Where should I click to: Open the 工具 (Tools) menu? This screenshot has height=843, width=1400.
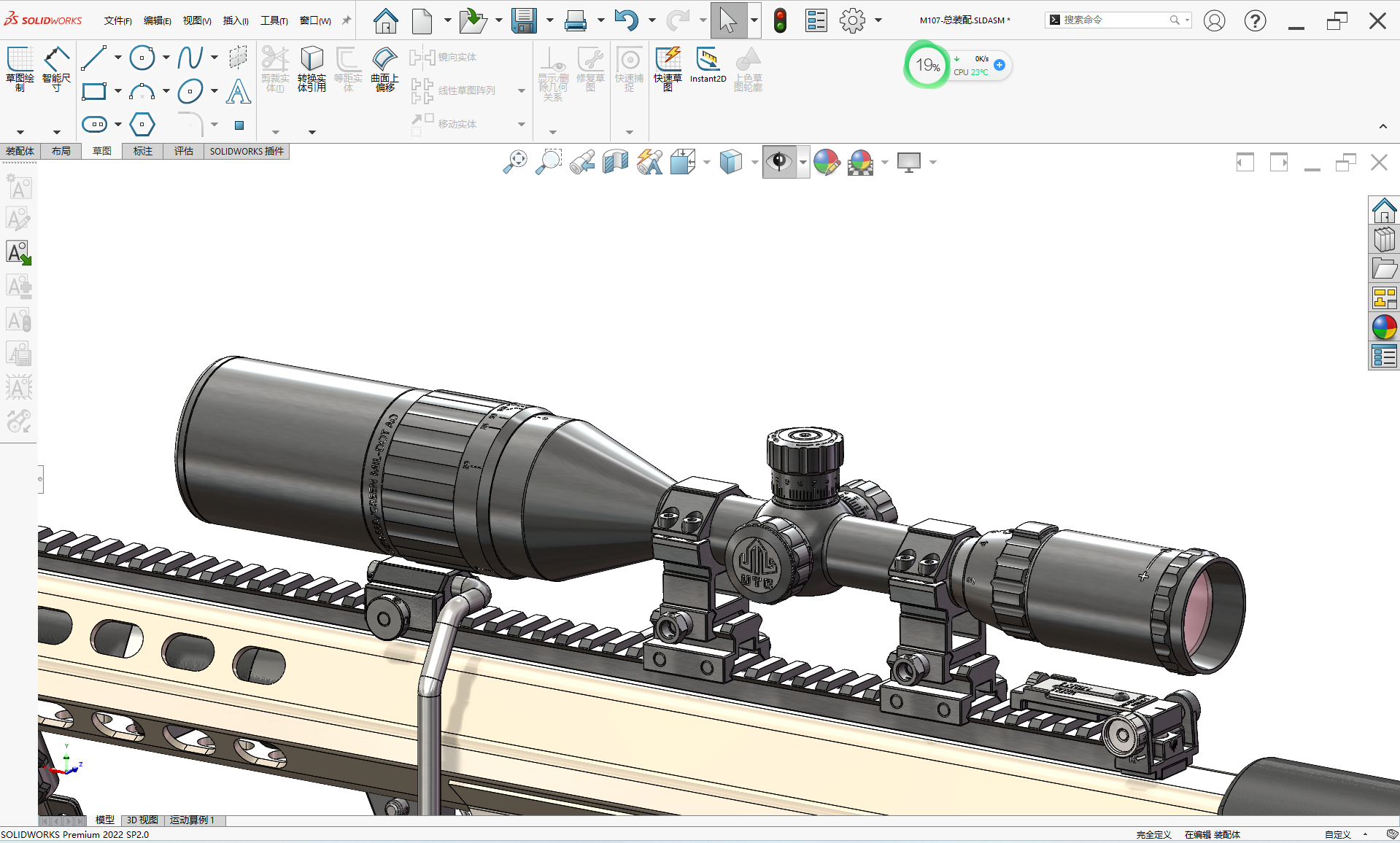pyautogui.click(x=274, y=20)
